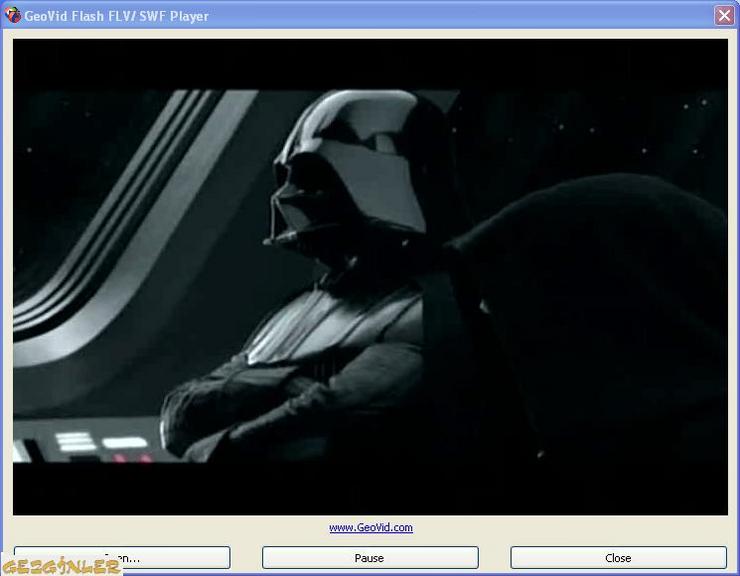740x576 pixels.
Task: Click the Open... button
Action: point(122,558)
